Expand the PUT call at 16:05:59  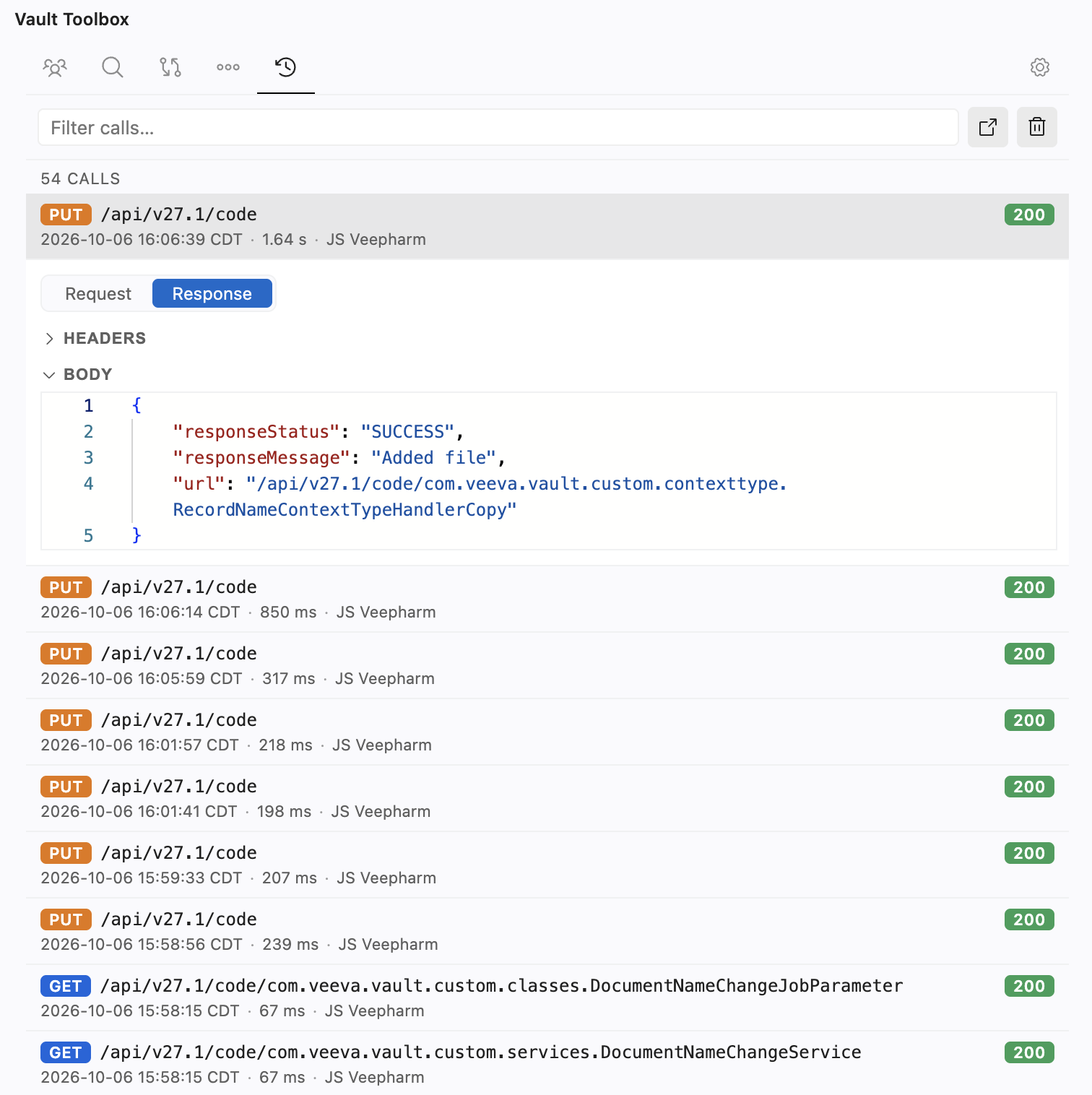click(x=547, y=665)
